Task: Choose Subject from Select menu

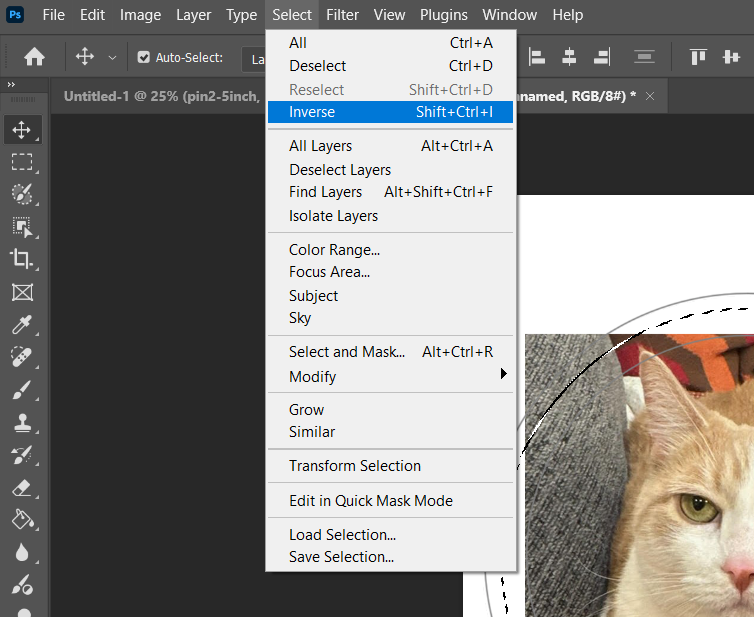Action: (390, 295)
